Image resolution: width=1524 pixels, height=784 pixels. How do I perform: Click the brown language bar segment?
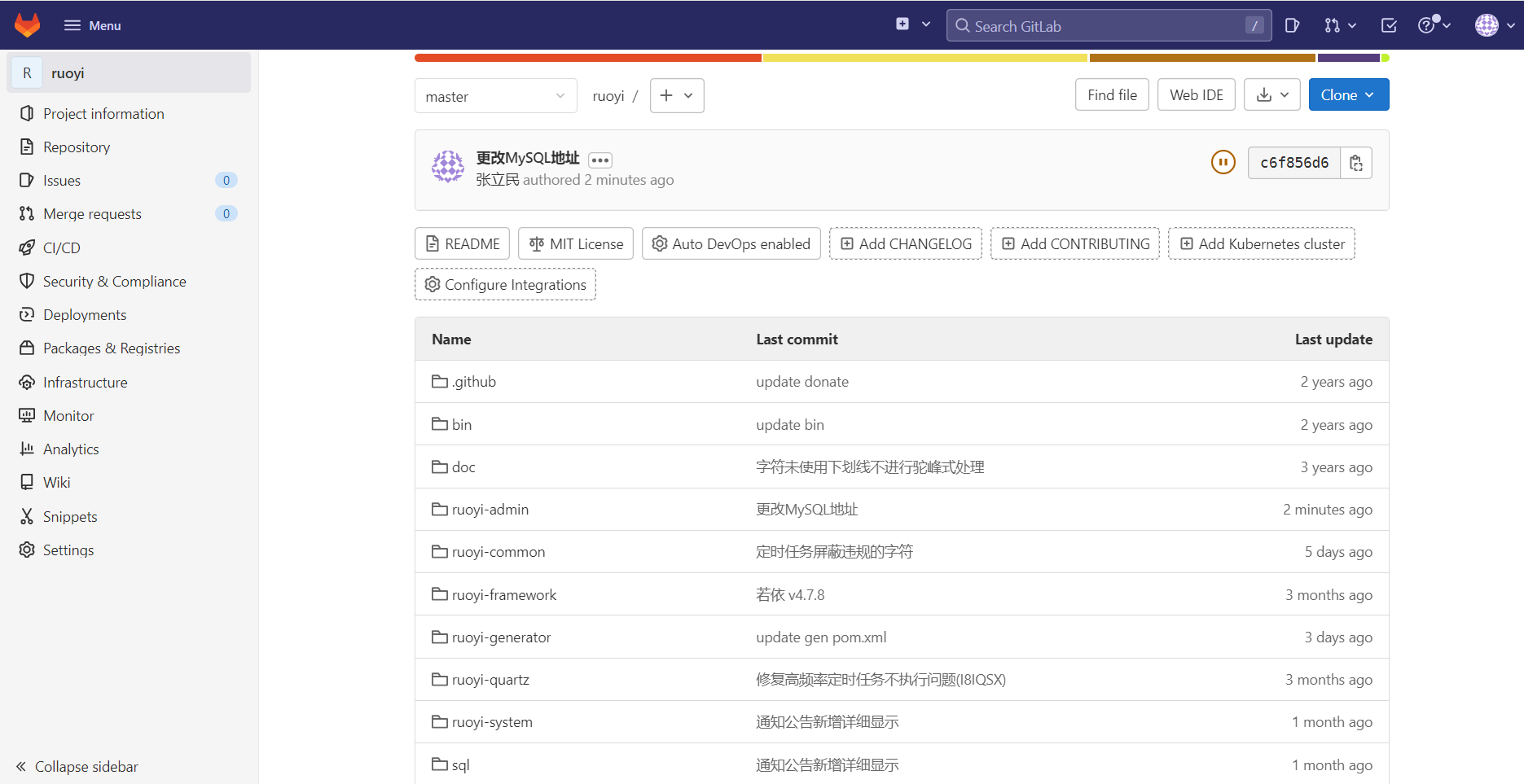point(1202,58)
